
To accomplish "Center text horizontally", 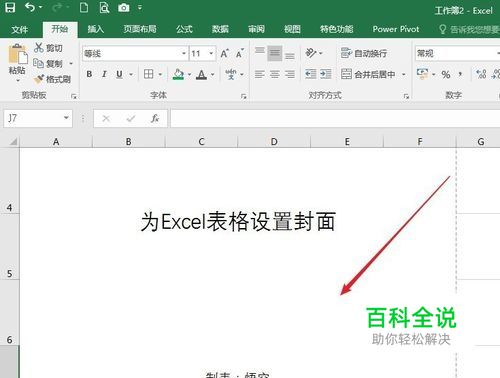I will click(x=275, y=74).
